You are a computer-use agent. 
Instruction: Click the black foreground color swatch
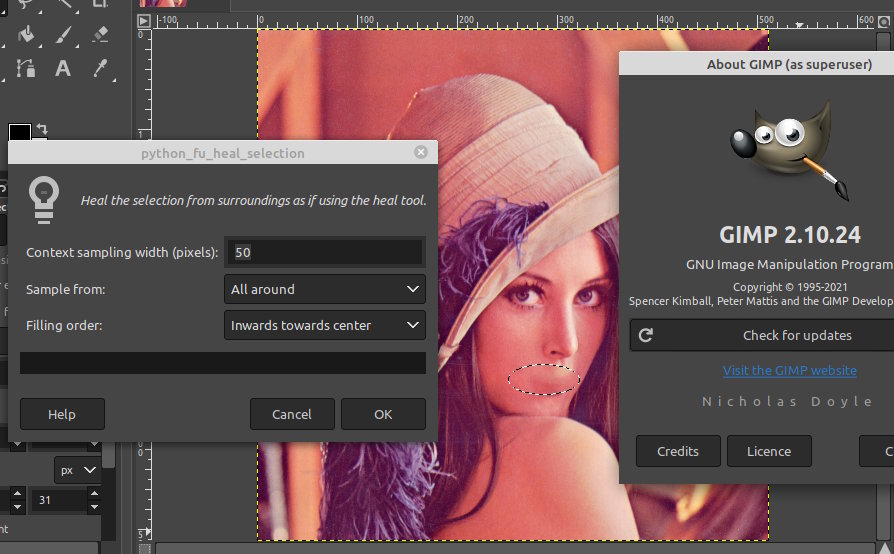(x=18, y=134)
